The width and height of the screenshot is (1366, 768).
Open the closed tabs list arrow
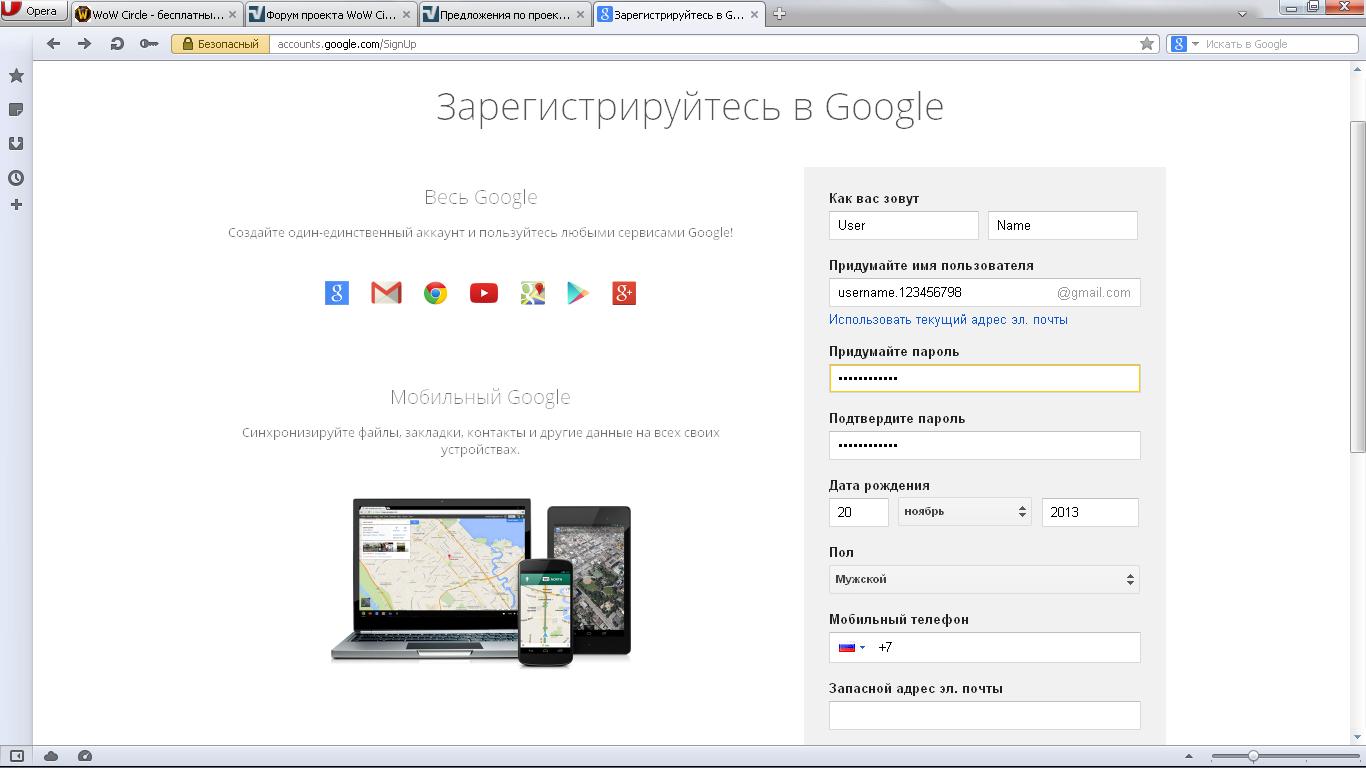[x=1242, y=14]
